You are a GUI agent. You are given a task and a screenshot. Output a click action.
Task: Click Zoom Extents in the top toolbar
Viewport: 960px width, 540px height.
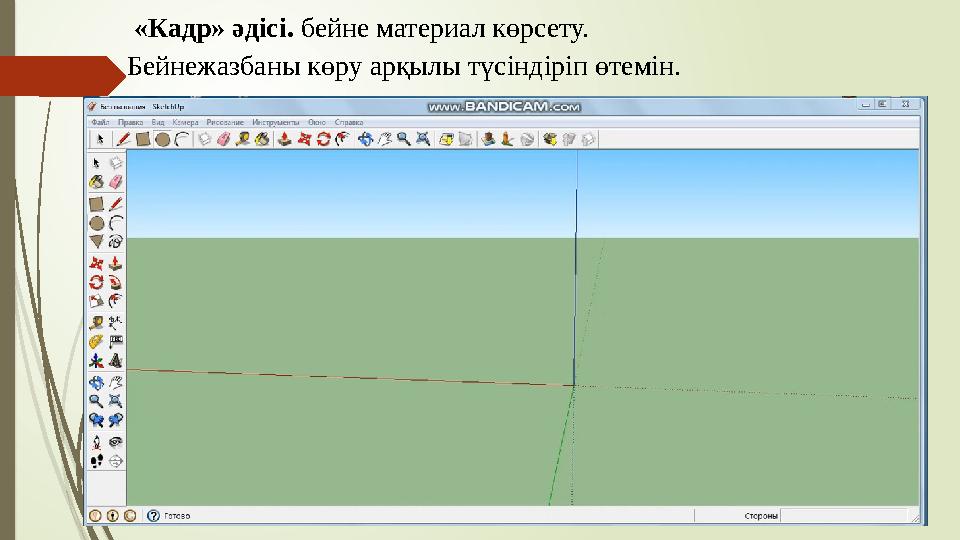(423, 140)
